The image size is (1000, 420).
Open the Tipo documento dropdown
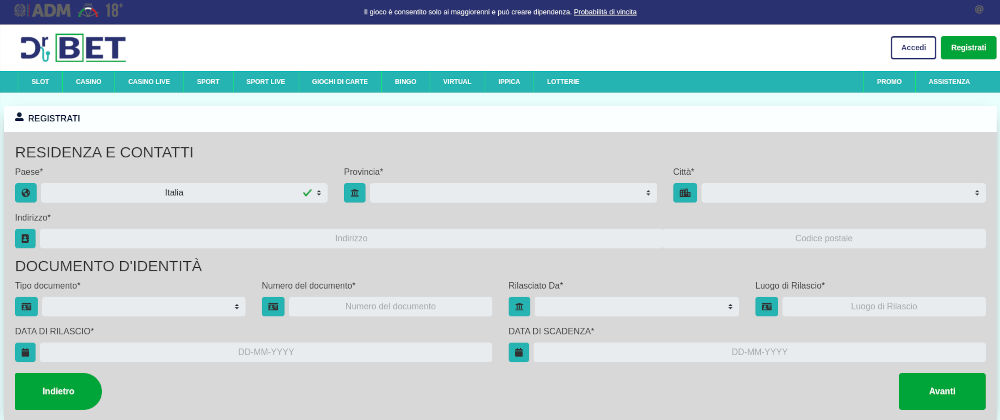(144, 307)
